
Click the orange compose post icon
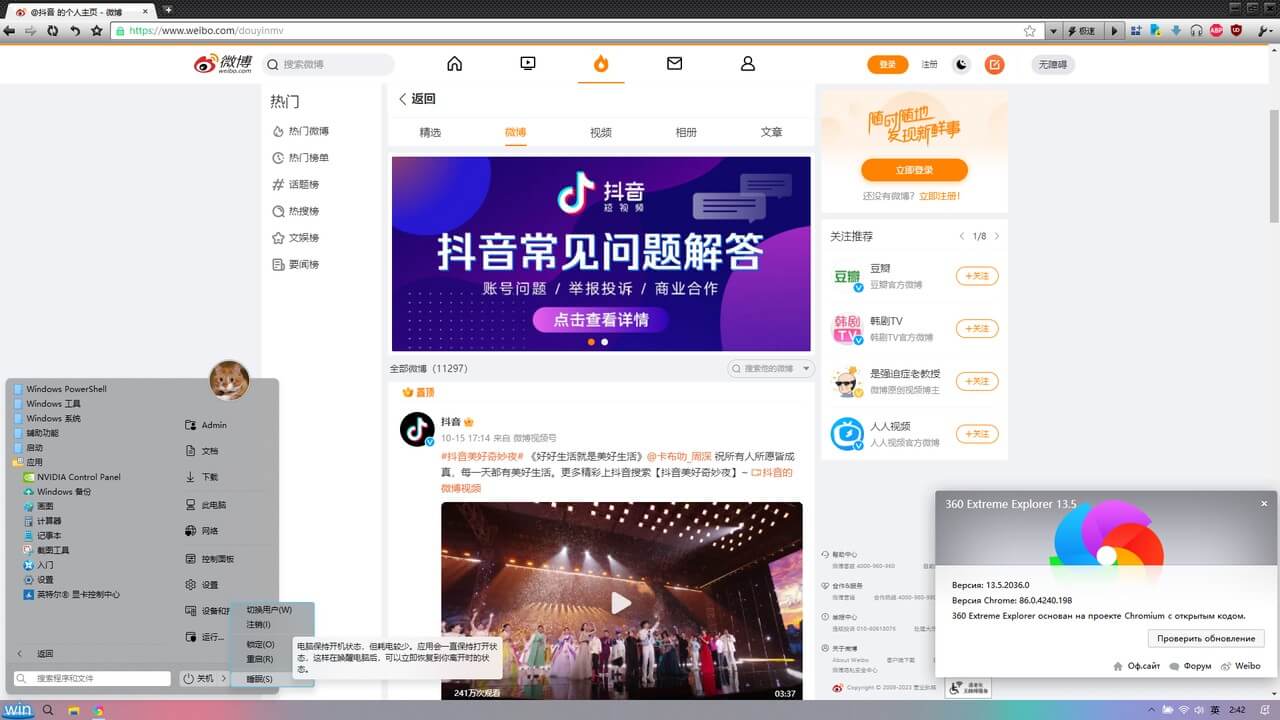pyautogui.click(x=994, y=64)
